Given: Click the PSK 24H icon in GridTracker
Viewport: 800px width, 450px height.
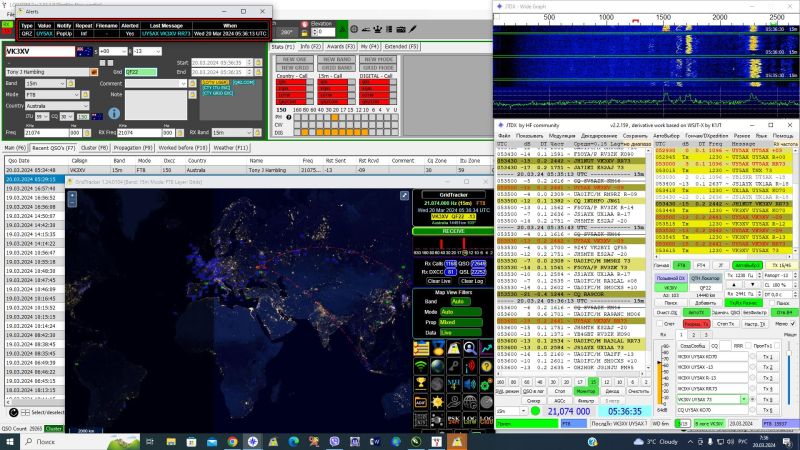Looking at the screenshot, I should pyautogui.click(x=454, y=420).
